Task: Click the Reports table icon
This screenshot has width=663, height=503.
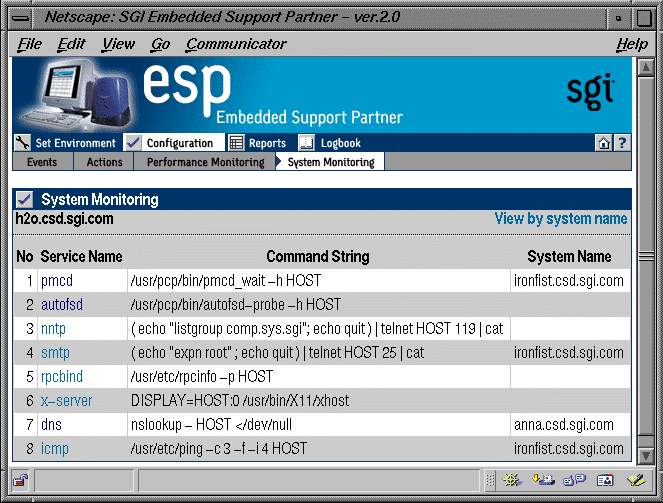Action: (x=236, y=143)
